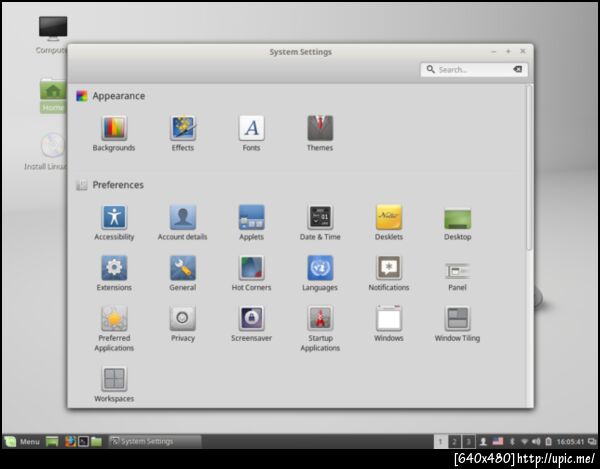Screen dimensions: 600x469
Task: Open the file manager panel launcher
Action: (x=96, y=441)
